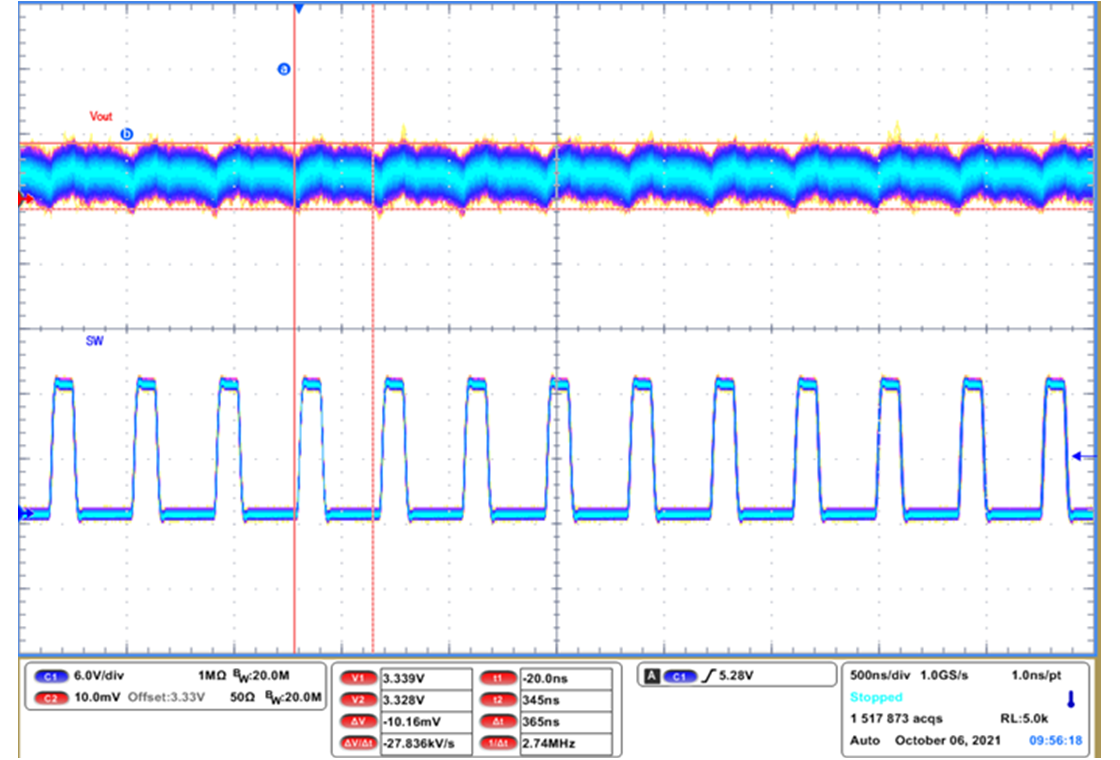The image size is (1120, 760).
Task: Click the 09:56:18 timestamp
Action: tap(1058, 741)
